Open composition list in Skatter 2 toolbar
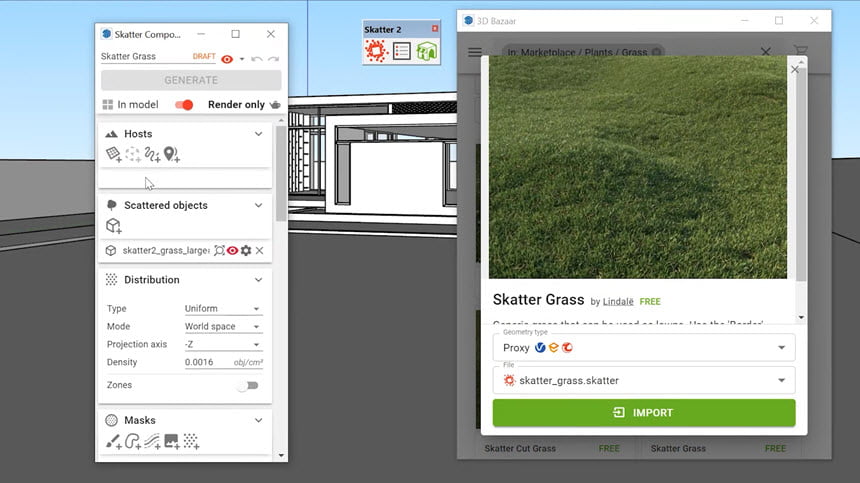Image resolution: width=860 pixels, height=483 pixels. [401, 51]
